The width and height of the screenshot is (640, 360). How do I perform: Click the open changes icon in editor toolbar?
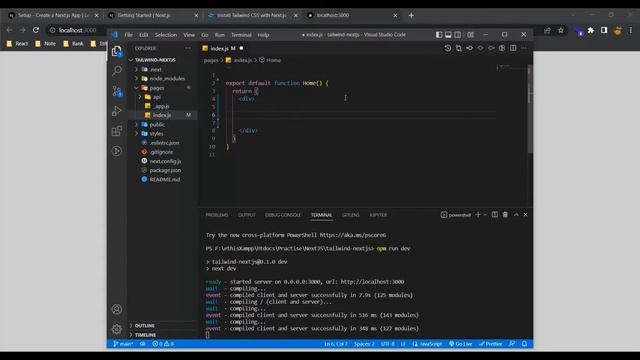click(459, 48)
